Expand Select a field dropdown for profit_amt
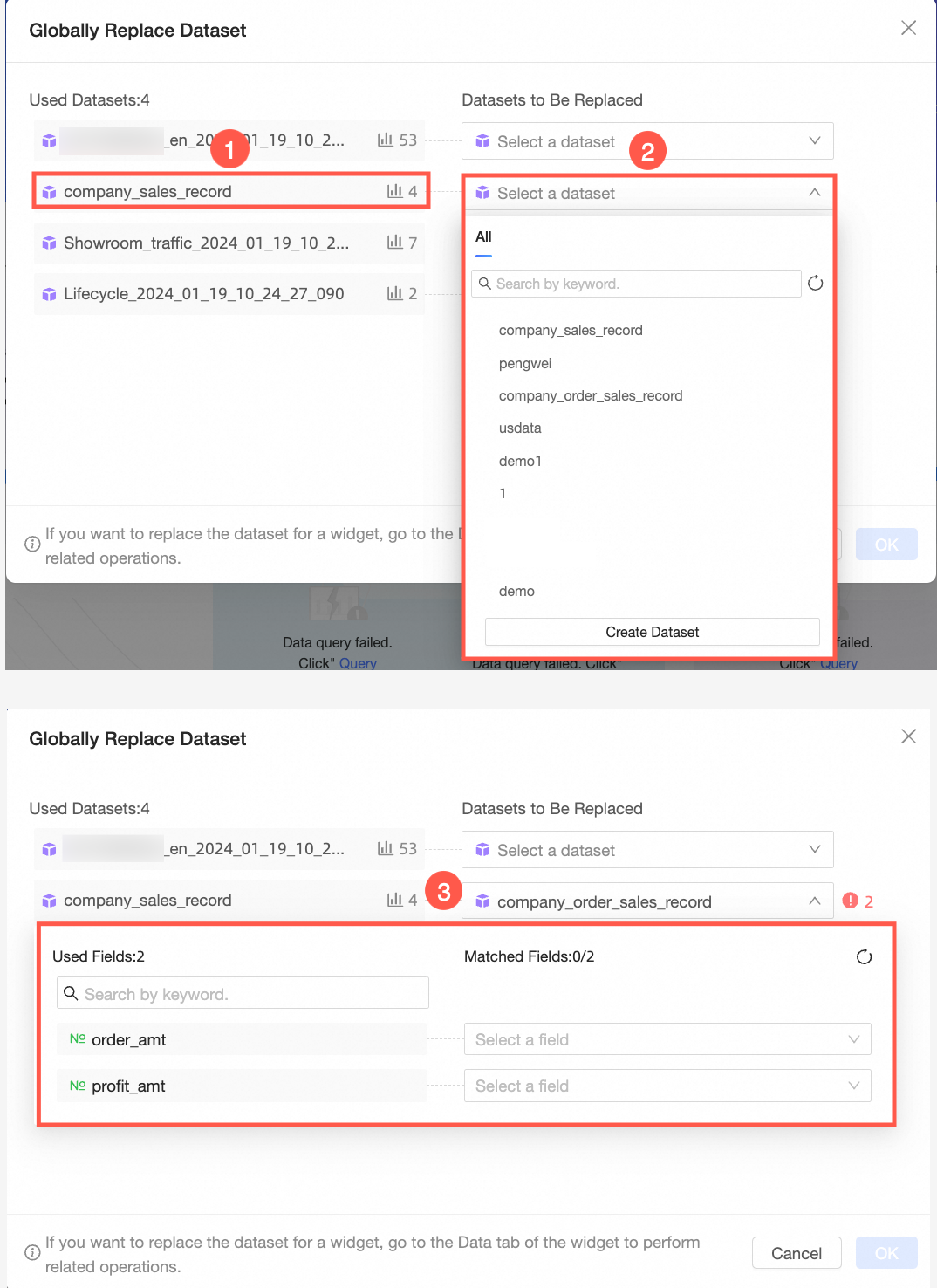The width and height of the screenshot is (937, 1288). click(x=667, y=1086)
